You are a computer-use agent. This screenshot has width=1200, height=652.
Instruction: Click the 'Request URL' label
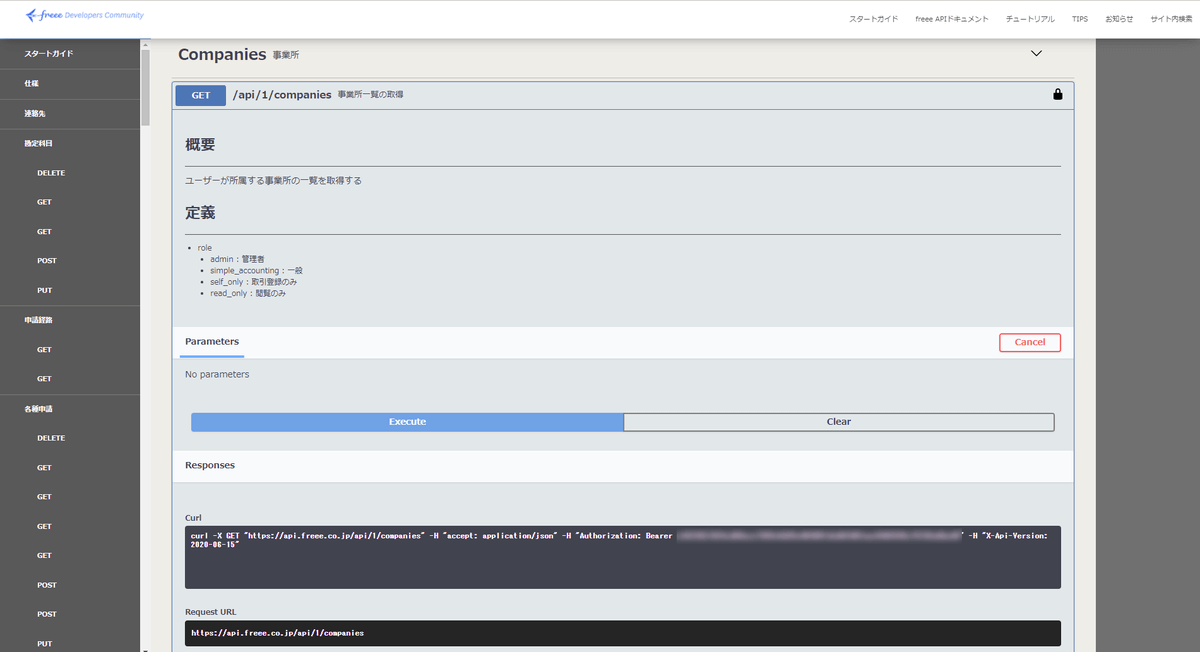coord(211,612)
